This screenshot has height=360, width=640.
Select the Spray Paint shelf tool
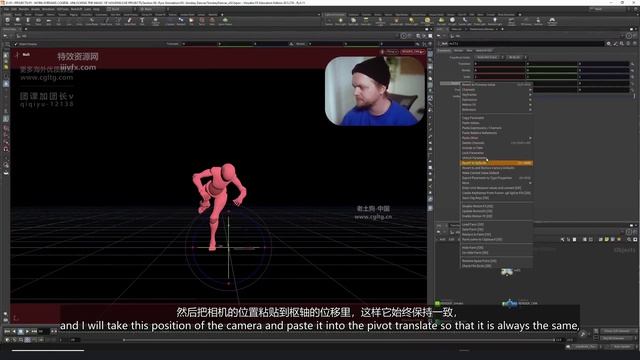[130, 21]
